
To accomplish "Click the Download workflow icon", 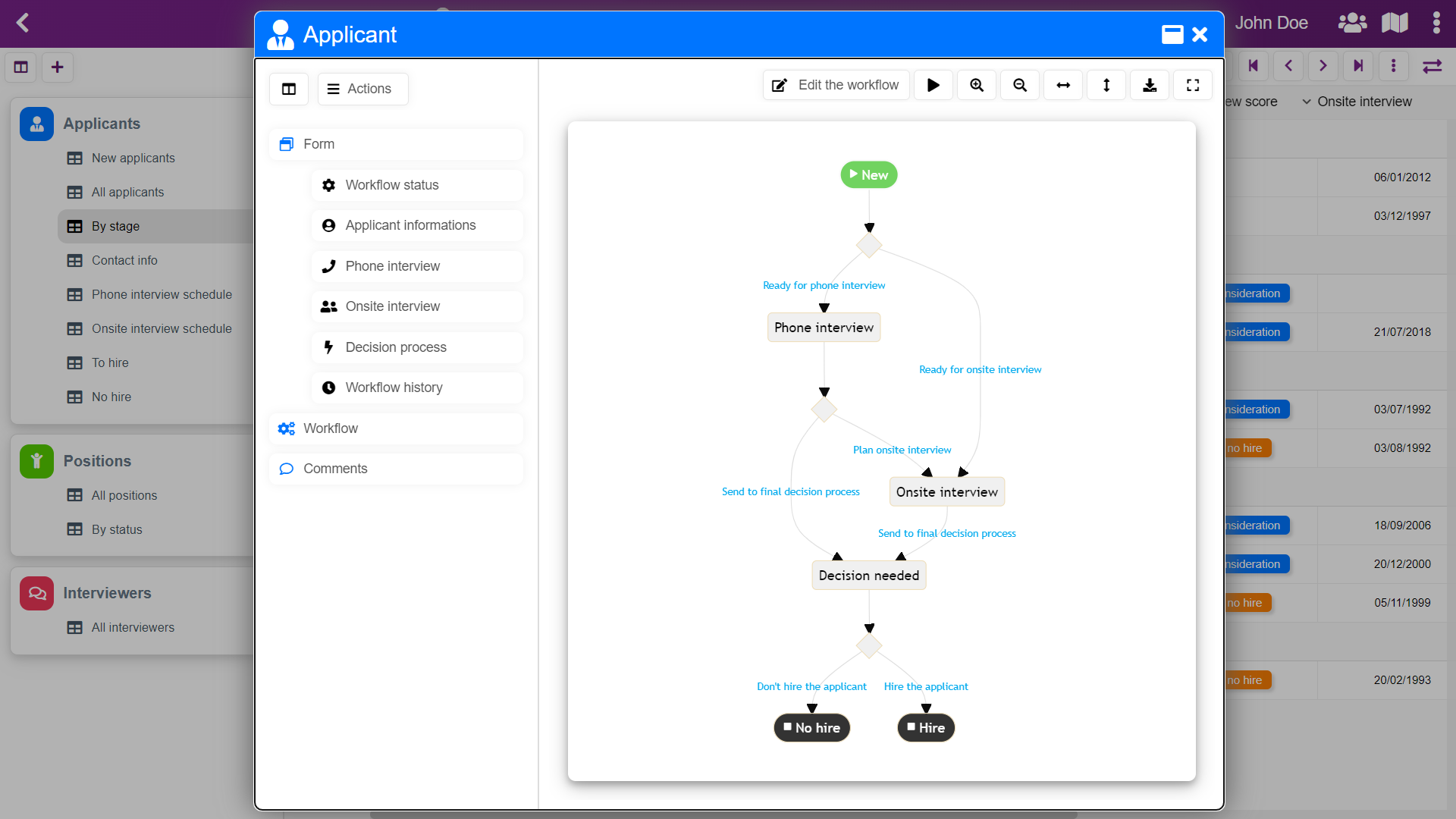I will [1150, 85].
